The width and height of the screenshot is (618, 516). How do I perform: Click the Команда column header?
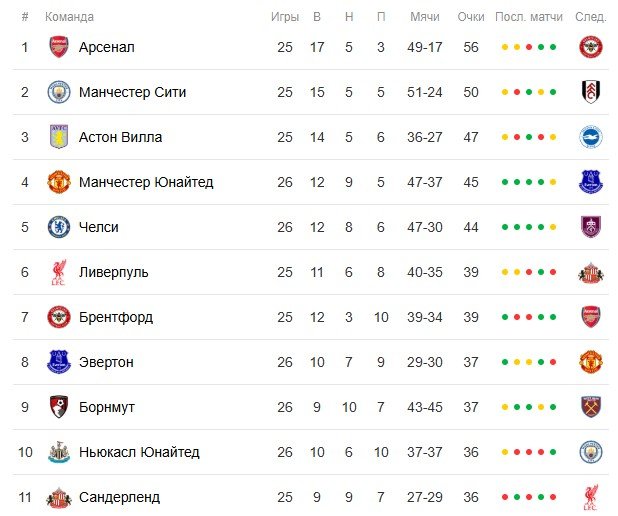coord(70,17)
